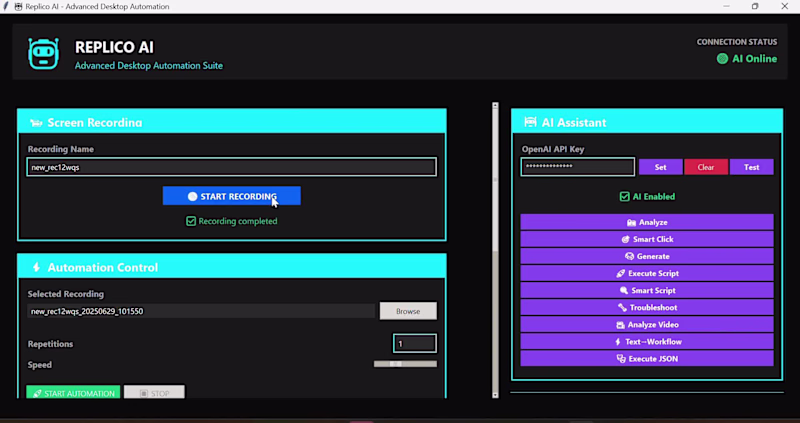
Task: Toggle the AI Enabled checkbox
Action: tap(624, 196)
